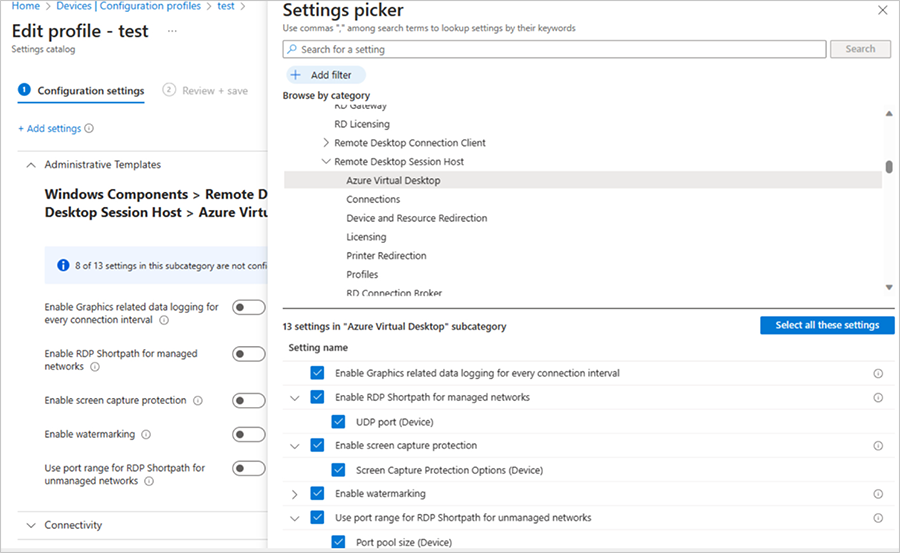900x553 pixels.
Task: Uncheck Enable screen capture protection checkbox
Action: tap(317, 446)
